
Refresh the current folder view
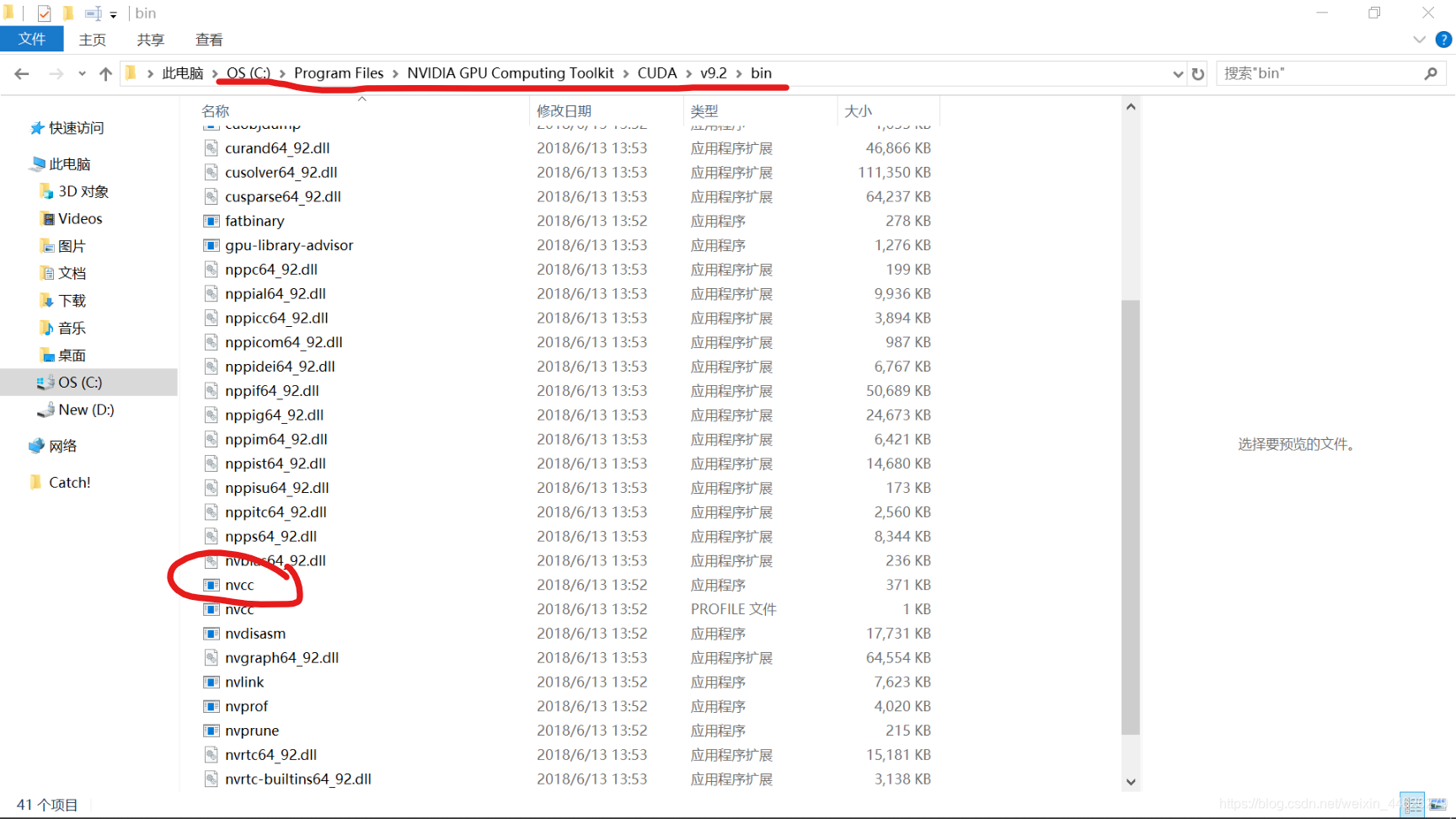click(x=1198, y=74)
